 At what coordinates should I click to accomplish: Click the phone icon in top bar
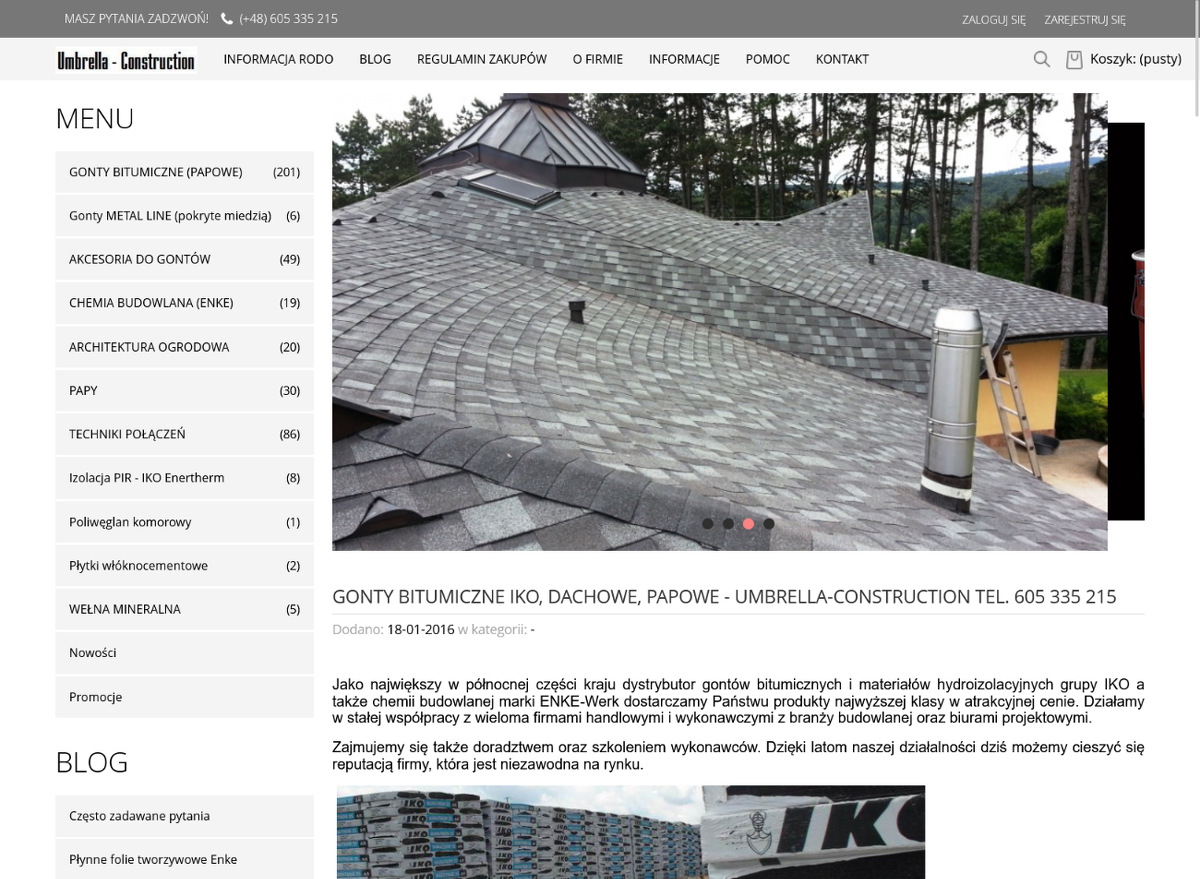click(x=227, y=19)
